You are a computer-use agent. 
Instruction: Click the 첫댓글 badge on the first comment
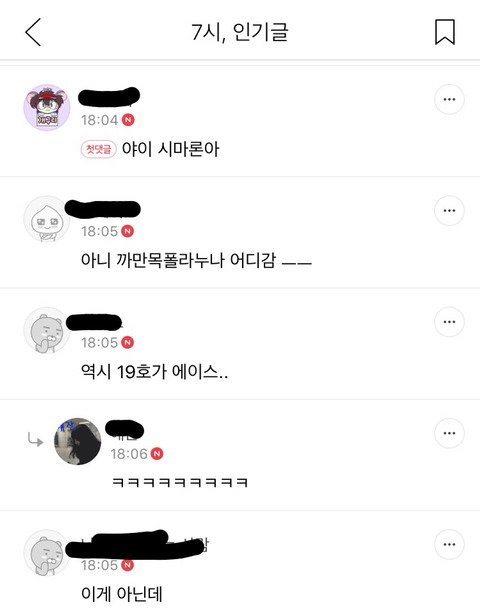pos(98,149)
